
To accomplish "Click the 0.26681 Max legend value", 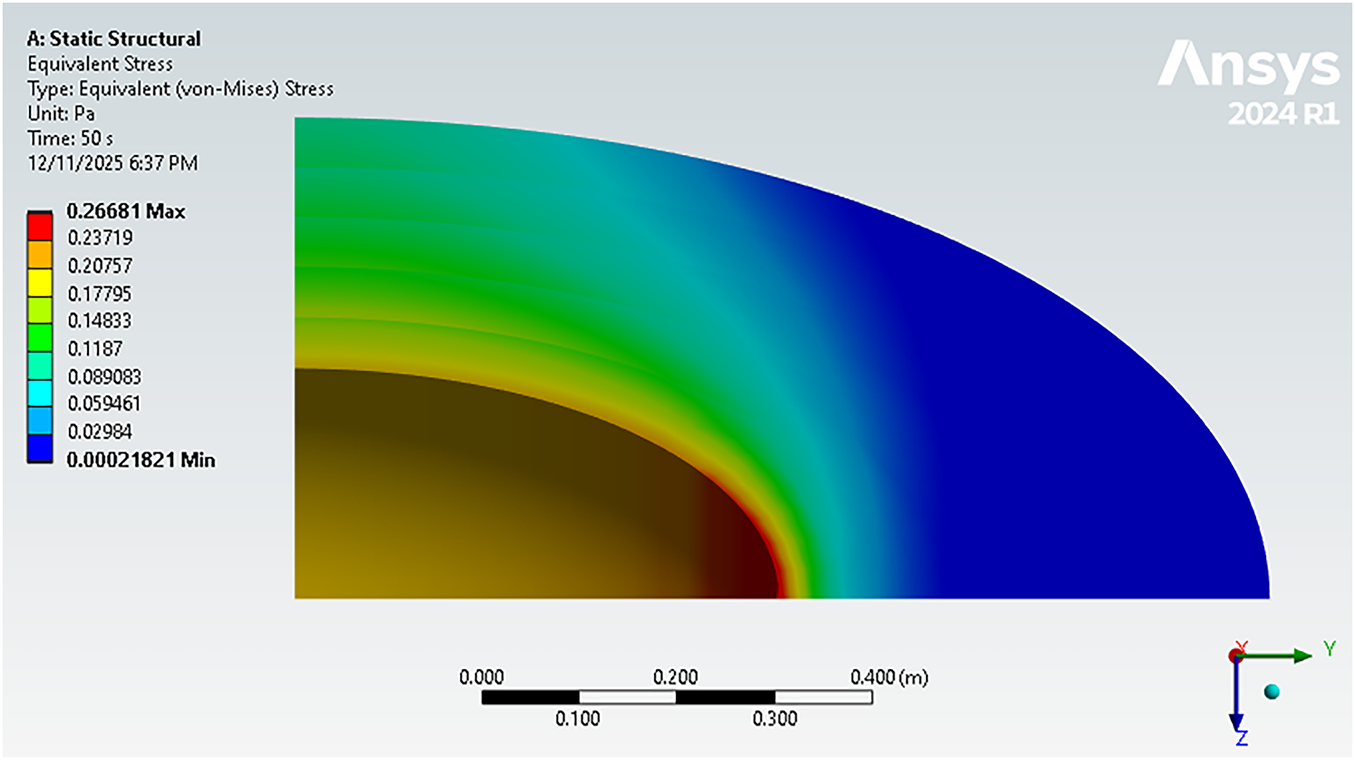I will pyautogui.click(x=125, y=211).
